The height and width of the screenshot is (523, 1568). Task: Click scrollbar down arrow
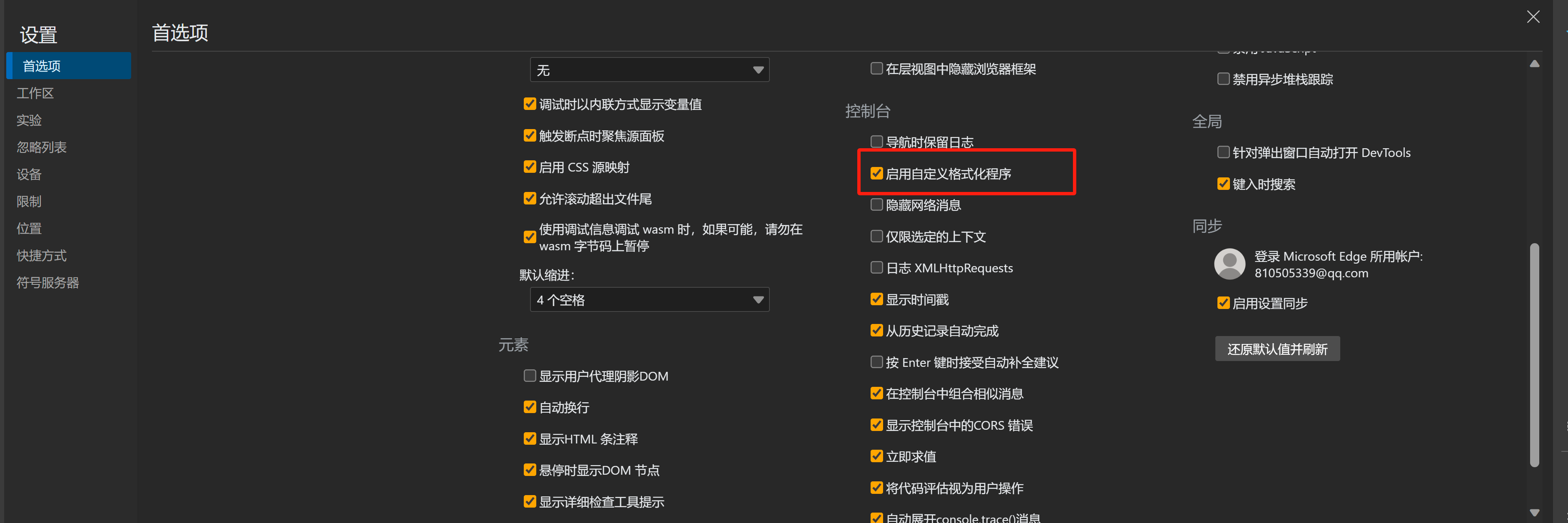tap(1534, 512)
